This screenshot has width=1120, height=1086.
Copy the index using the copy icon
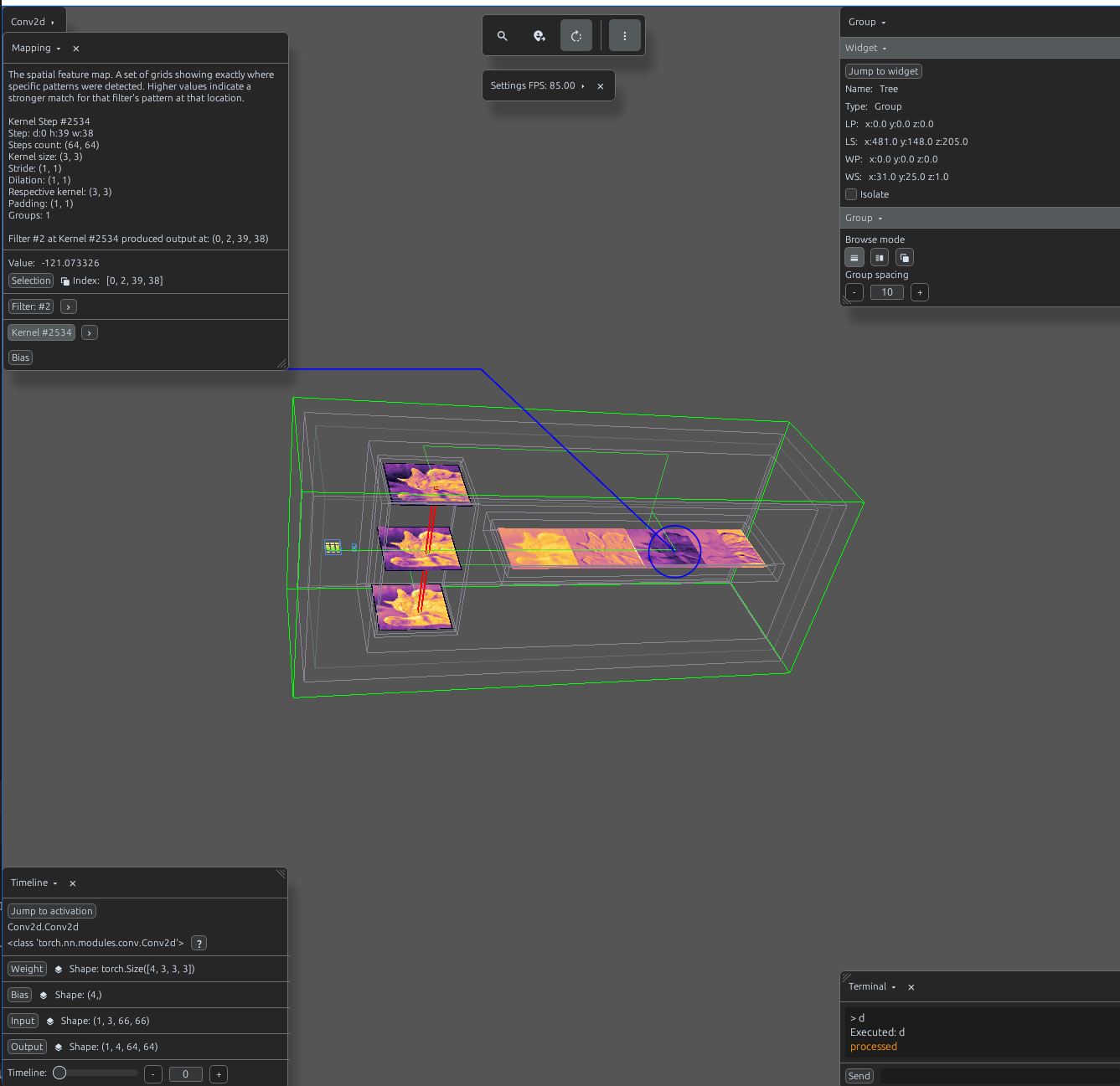[65, 281]
